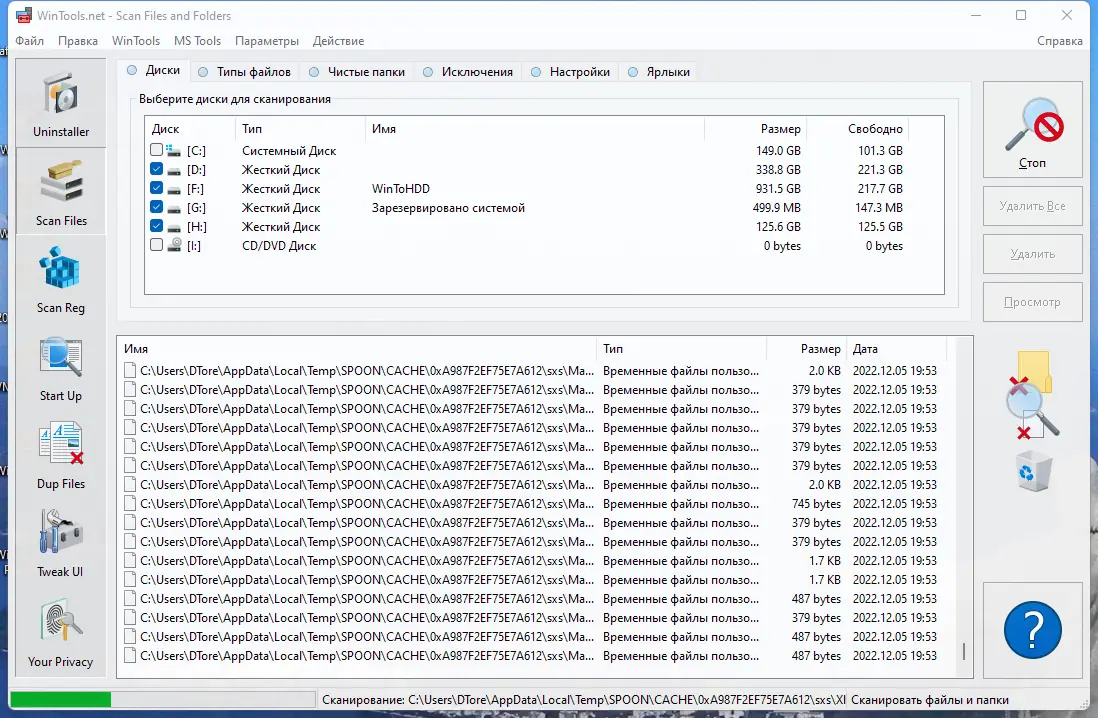Sort drives by the Размер column header
Image resolution: width=1098 pixels, height=718 pixels.
coord(756,129)
